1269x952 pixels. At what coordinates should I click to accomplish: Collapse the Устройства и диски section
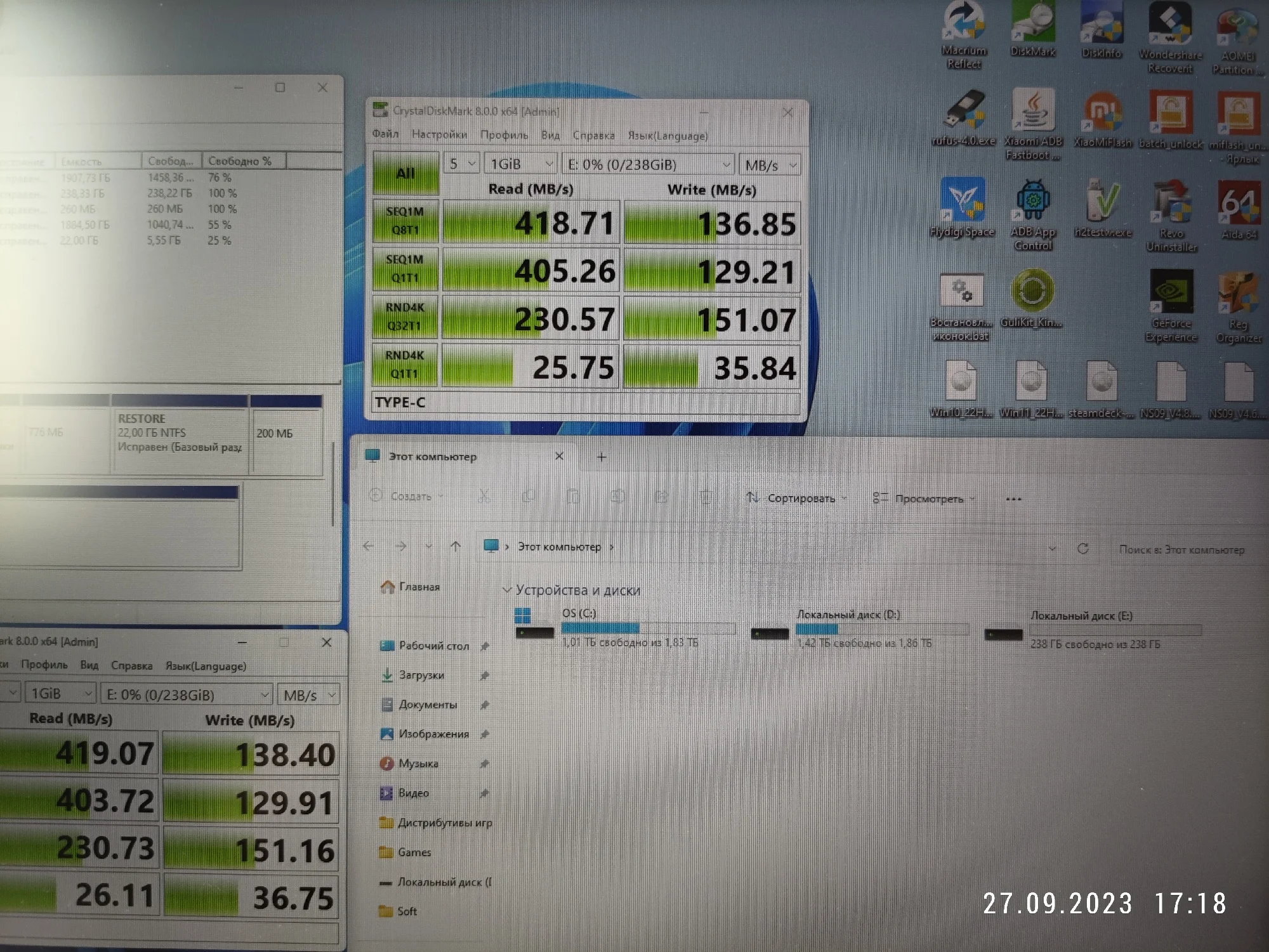(x=507, y=590)
